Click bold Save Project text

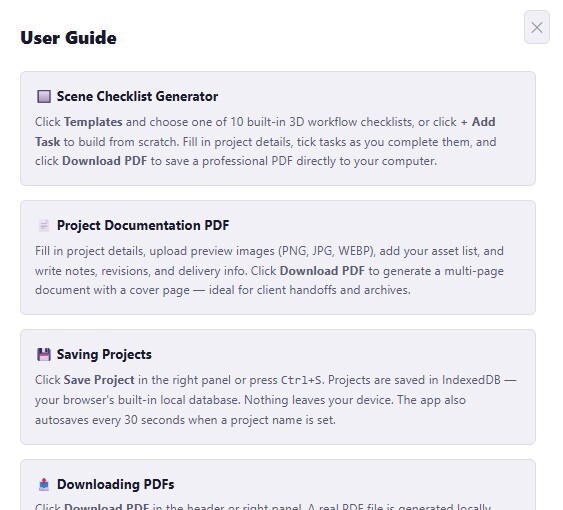(x=99, y=380)
